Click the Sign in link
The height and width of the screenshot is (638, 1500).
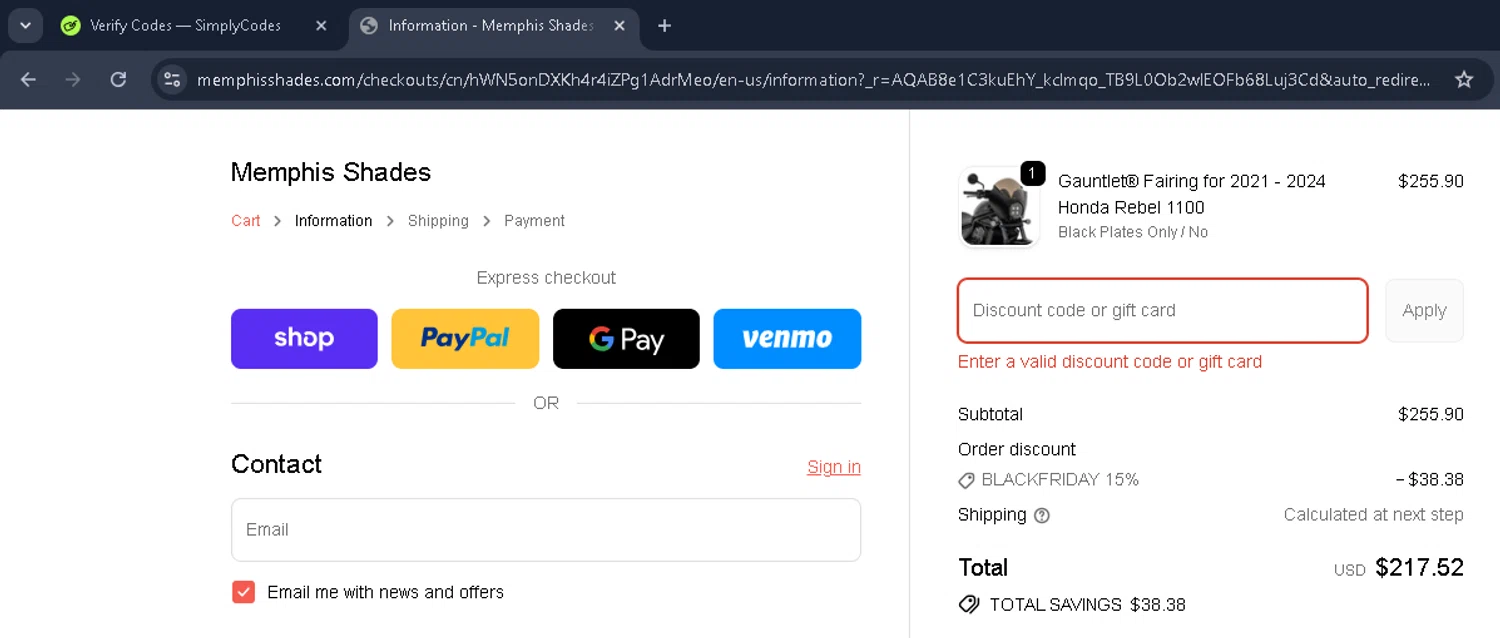point(834,467)
